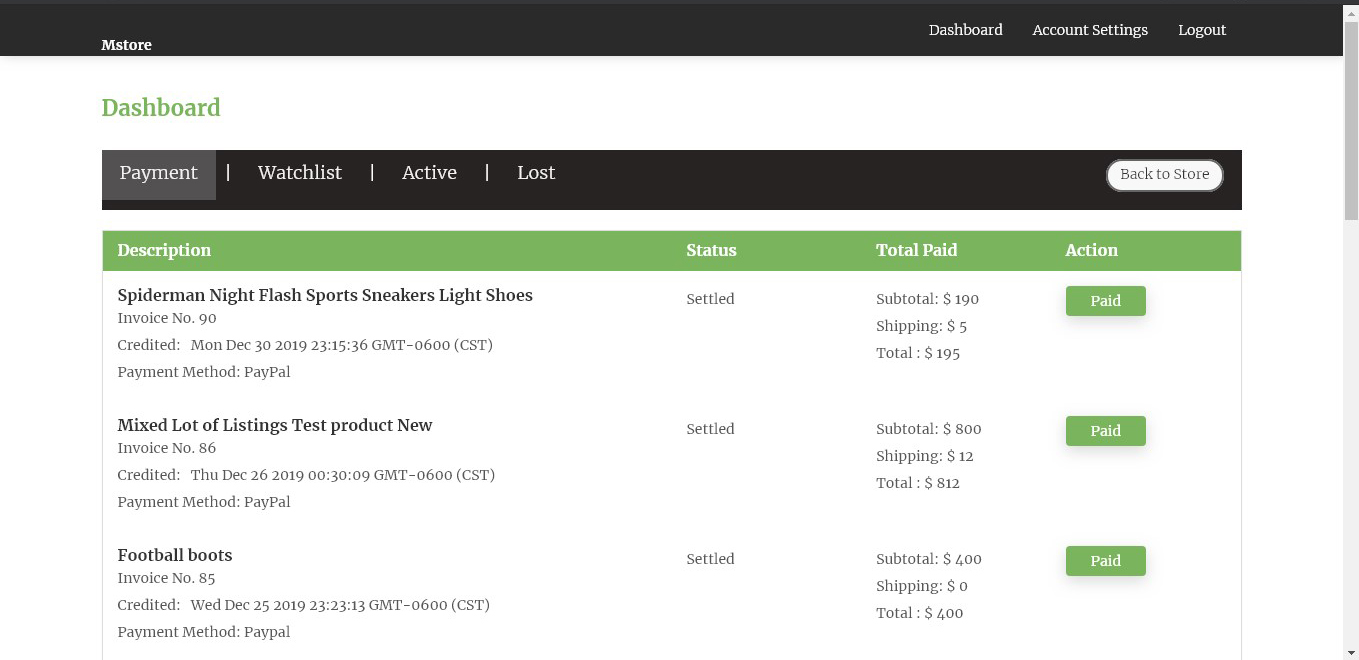
Task: Open Dashboard from the top navigation
Action: 965,30
